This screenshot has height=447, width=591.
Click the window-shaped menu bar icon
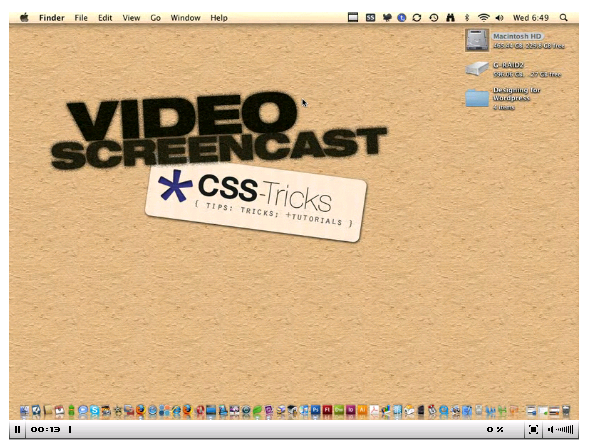click(353, 17)
